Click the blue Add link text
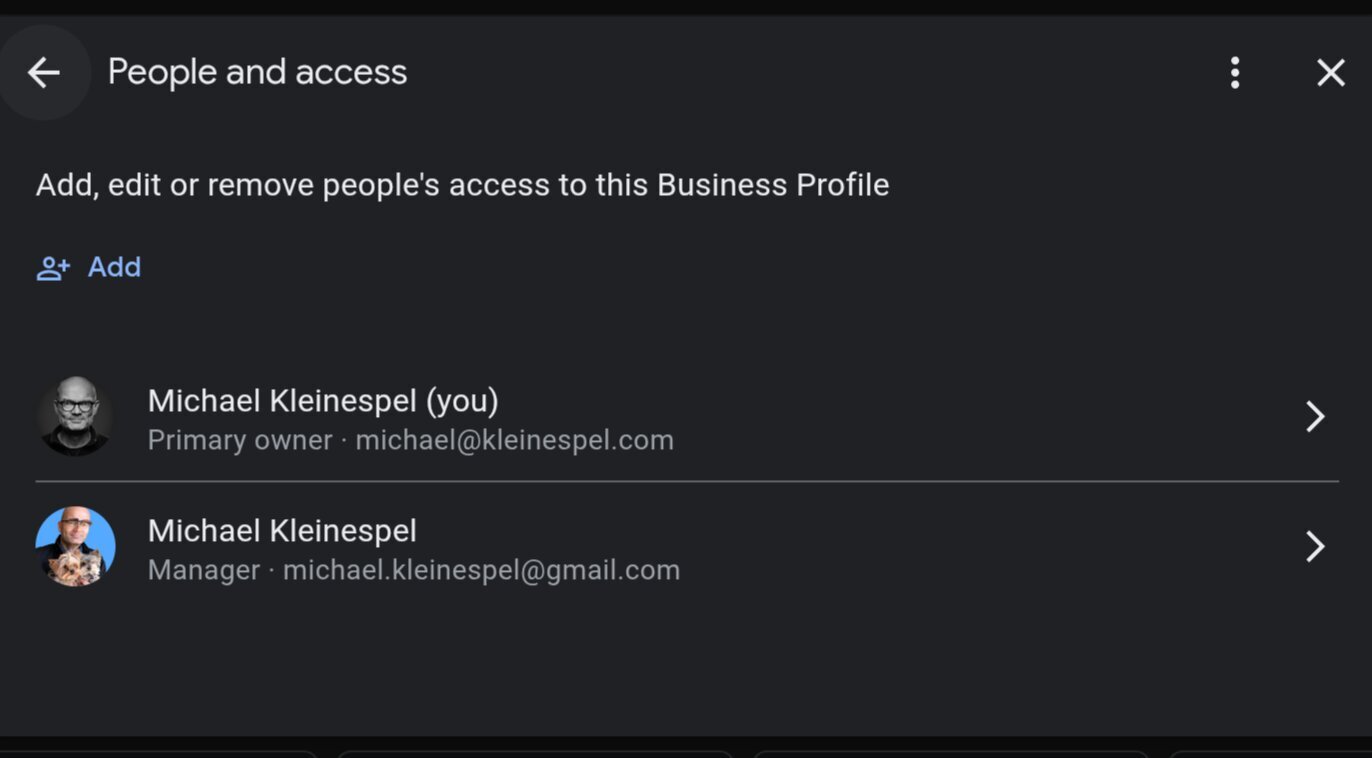Screen dimensions: 1372x758 [x=114, y=267]
